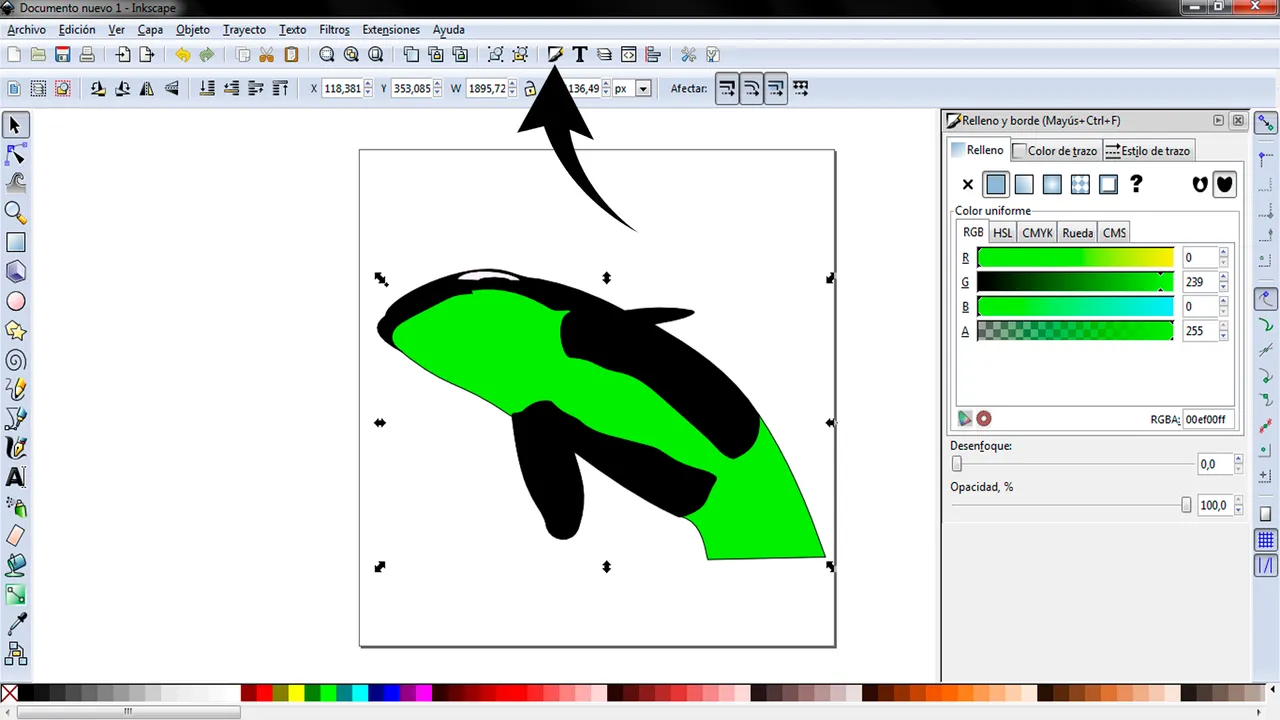Choose the Zoom magnifier tool

[15, 212]
